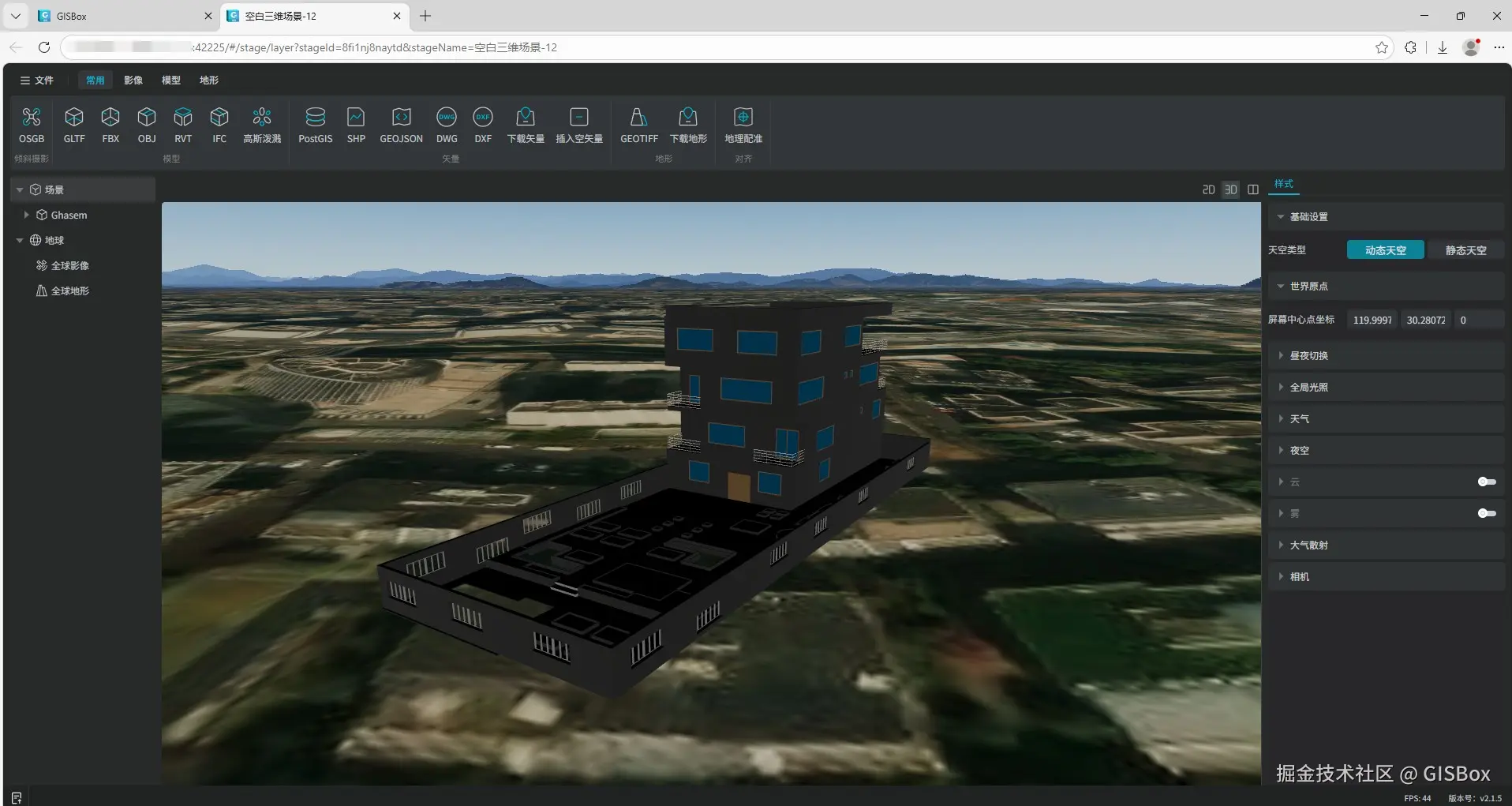Toggle the 雾 fog switch
1512x806 pixels.
point(1487,513)
